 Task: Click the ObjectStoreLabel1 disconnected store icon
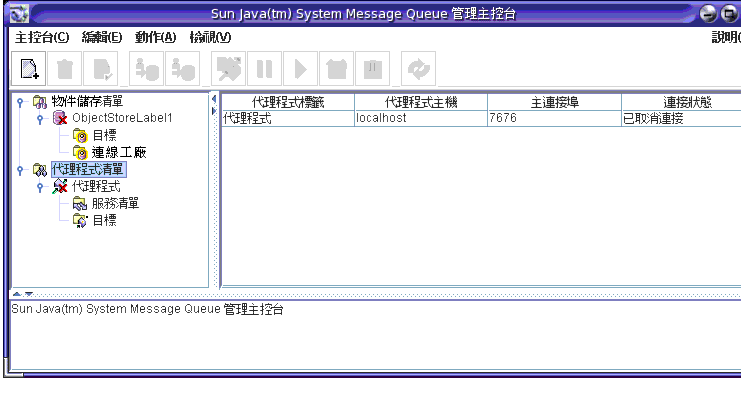[60, 119]
